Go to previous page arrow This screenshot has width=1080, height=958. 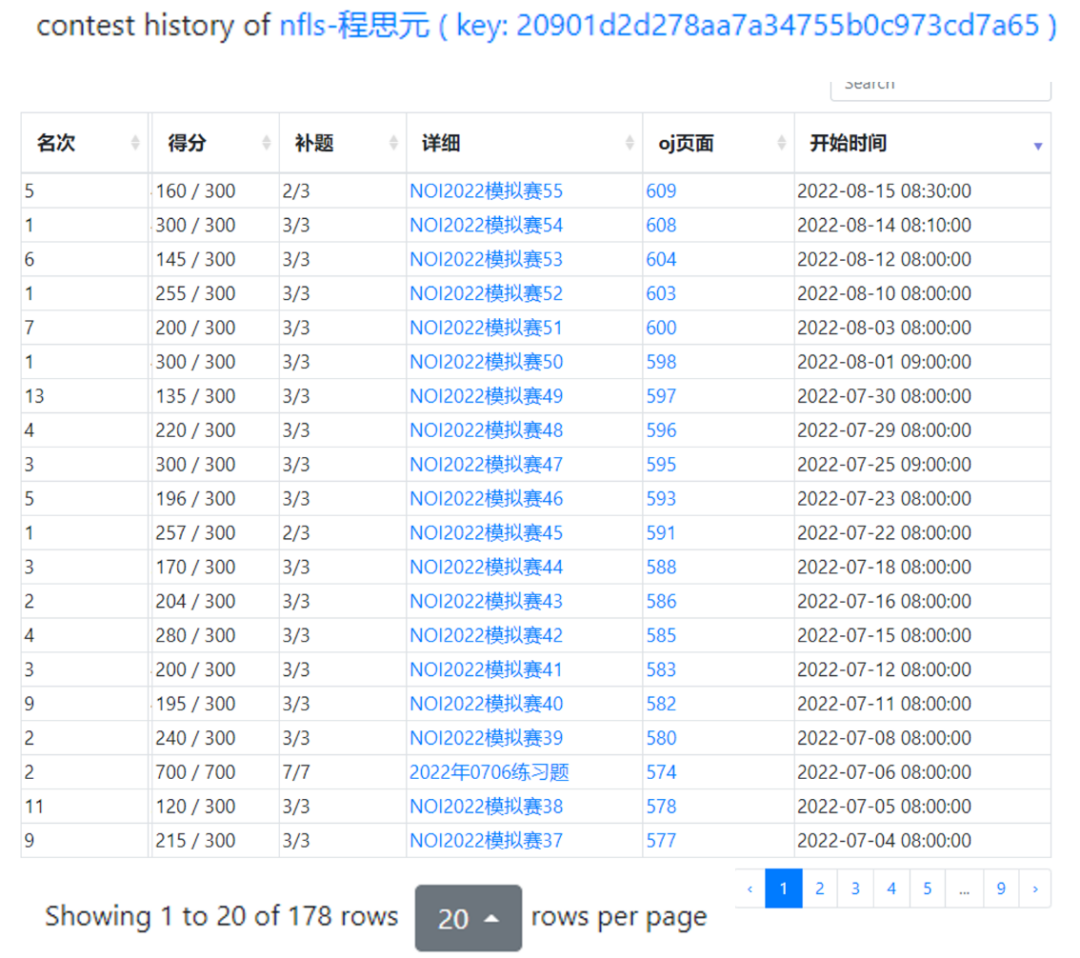click(x=750, y=888)
